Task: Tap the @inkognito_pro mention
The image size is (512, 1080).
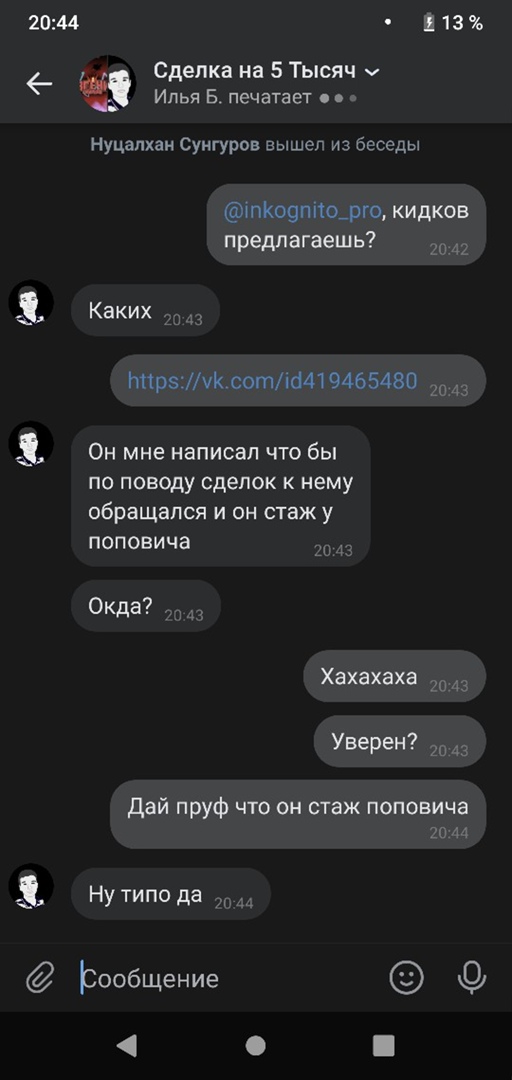Action: [x=302, y=211]
